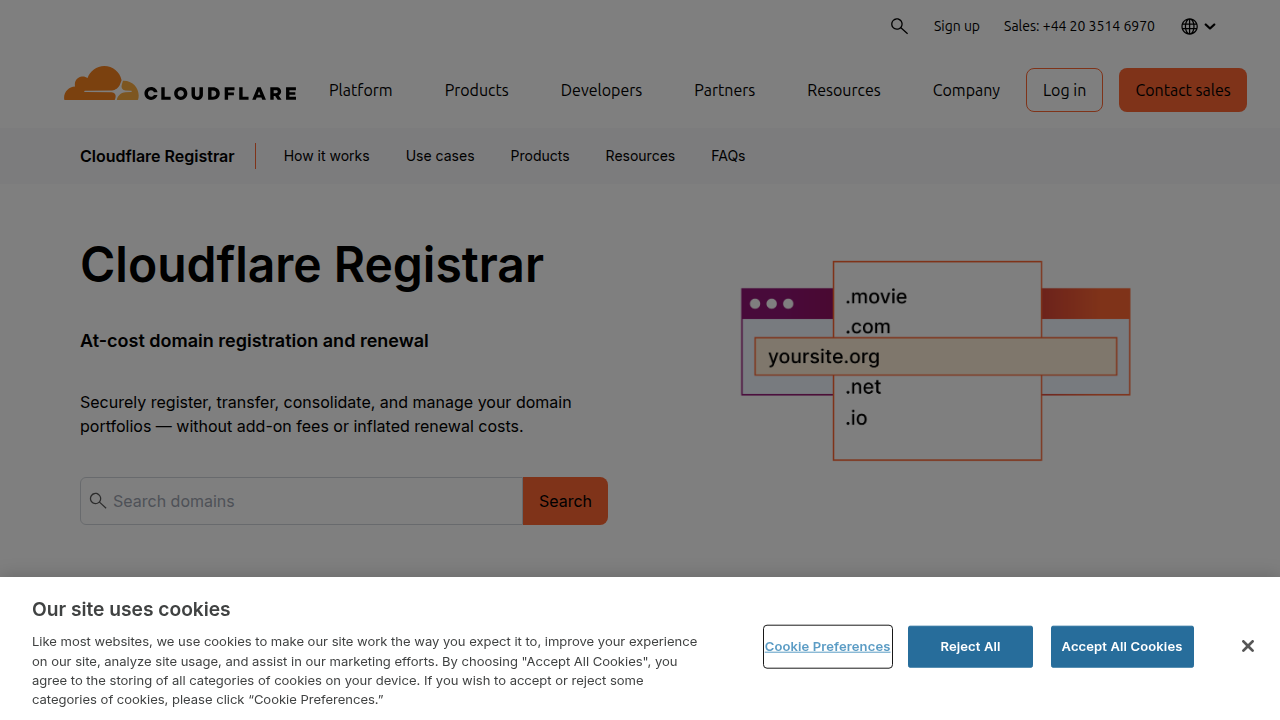Screen dimensions: 1280x720
Task: Jump to FAQs section
Action: coord(728,156)
